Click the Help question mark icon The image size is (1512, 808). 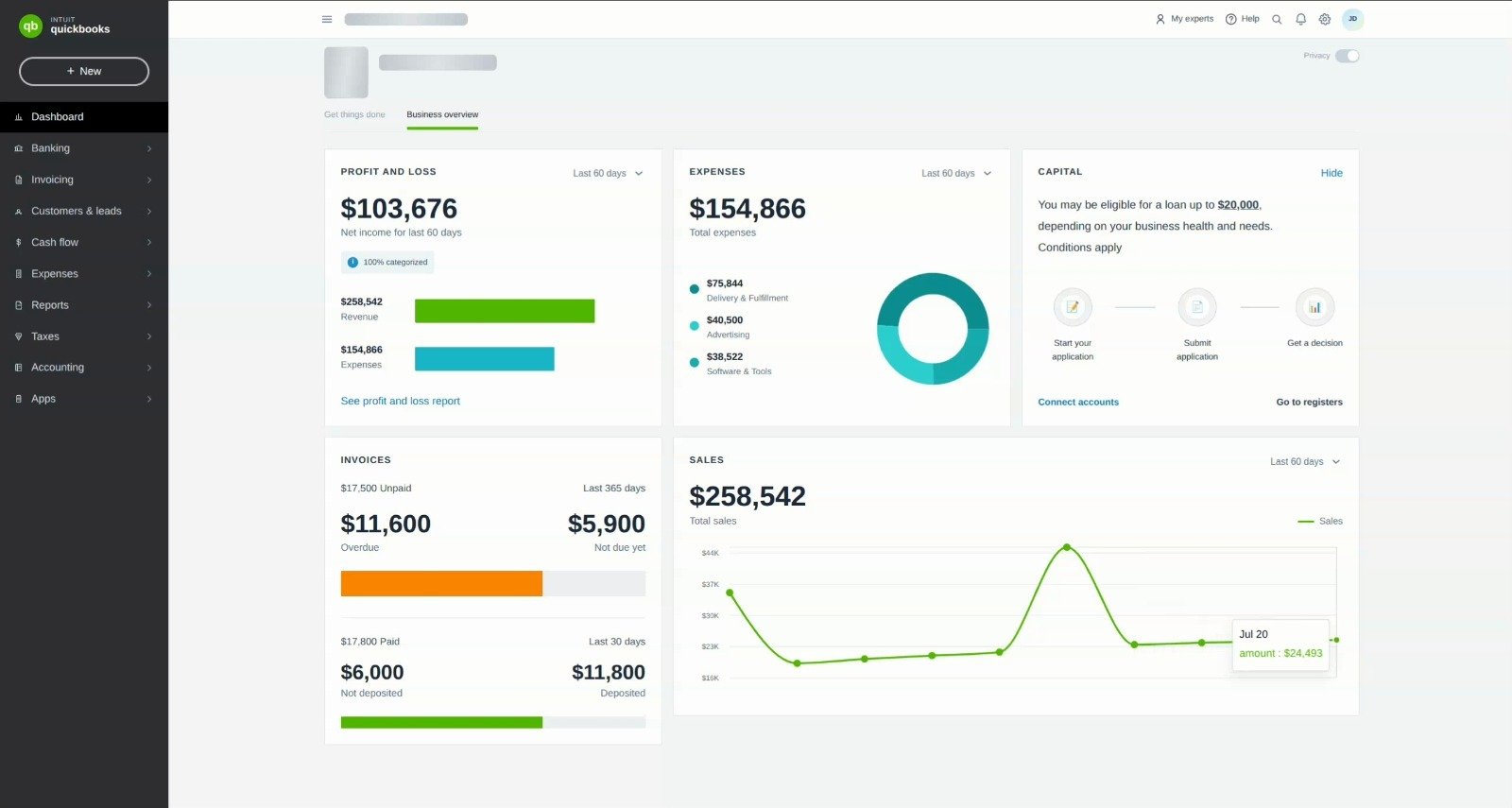(x=1230, y=19)
